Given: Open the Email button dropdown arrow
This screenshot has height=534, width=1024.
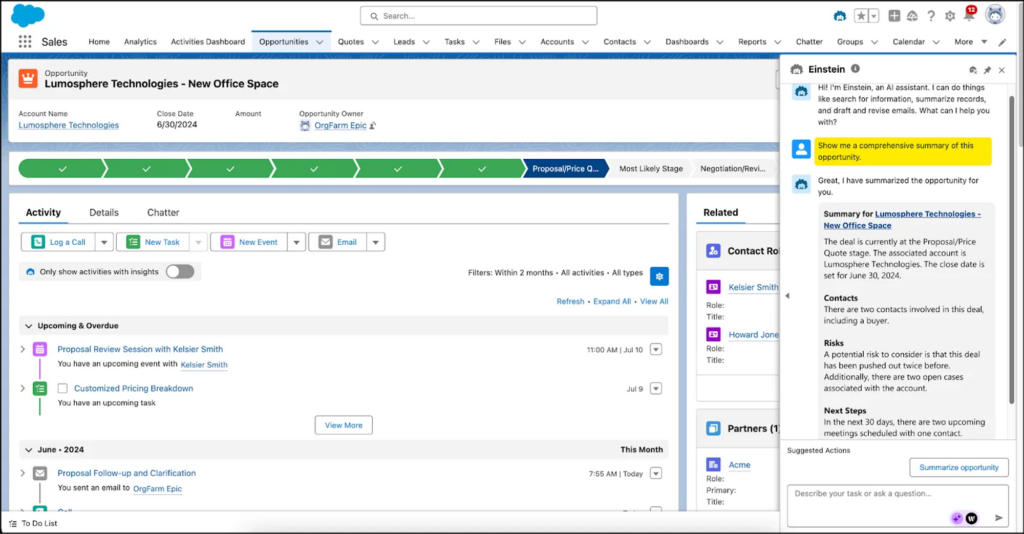Looking at the screenshot, I should pos(376,242).
